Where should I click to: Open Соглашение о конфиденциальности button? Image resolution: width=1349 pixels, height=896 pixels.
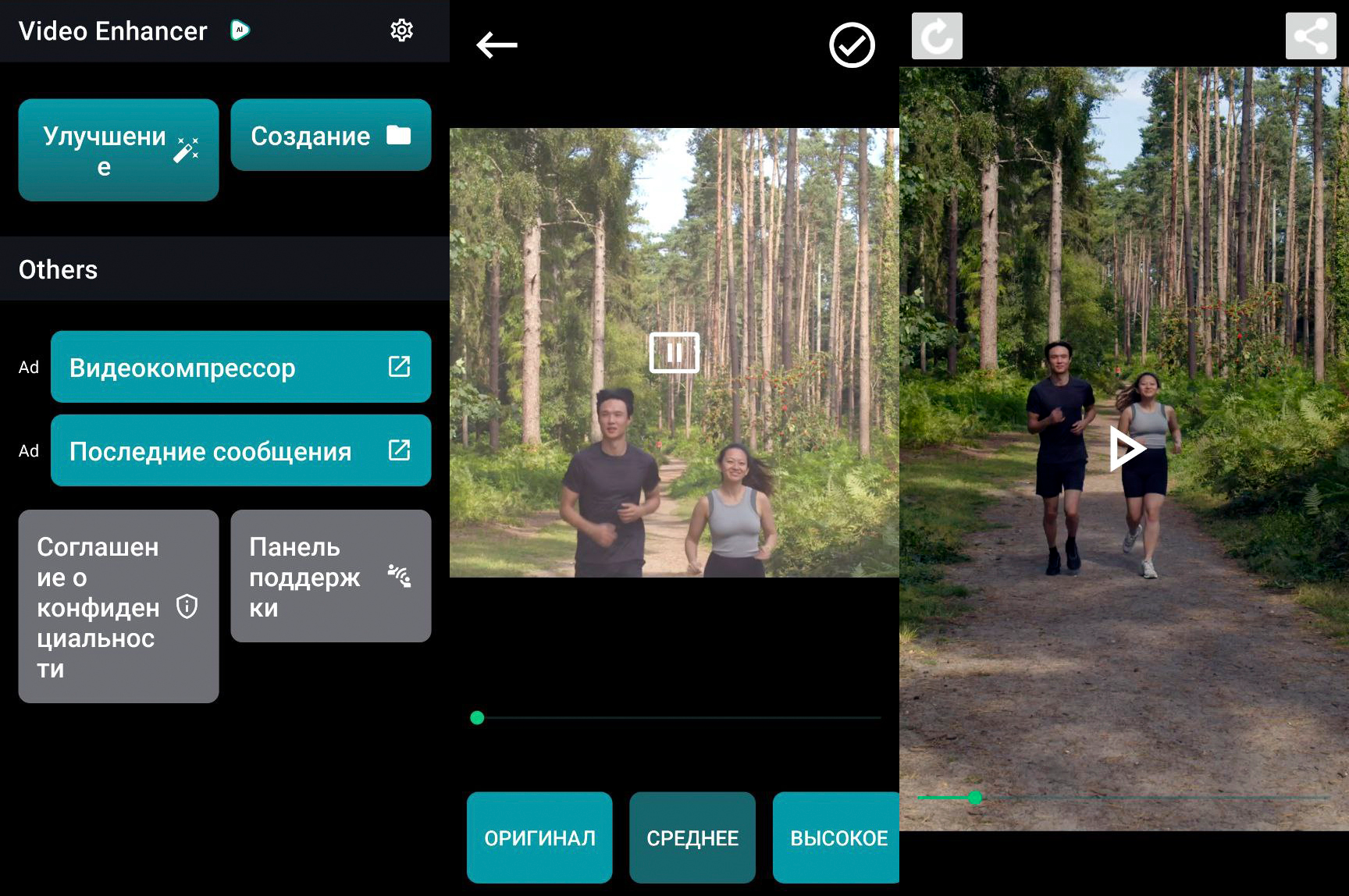pyautogui.click(x=119, y=606)
